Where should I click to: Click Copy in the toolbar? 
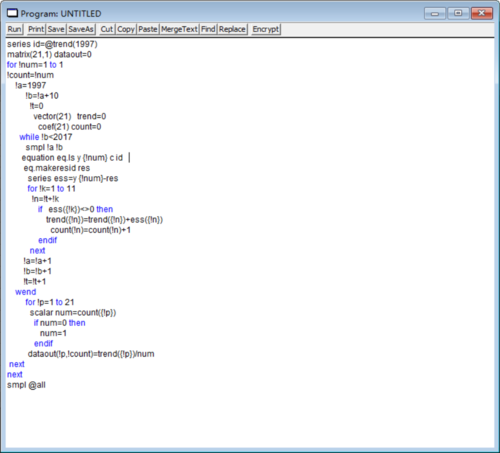[126, 29]
